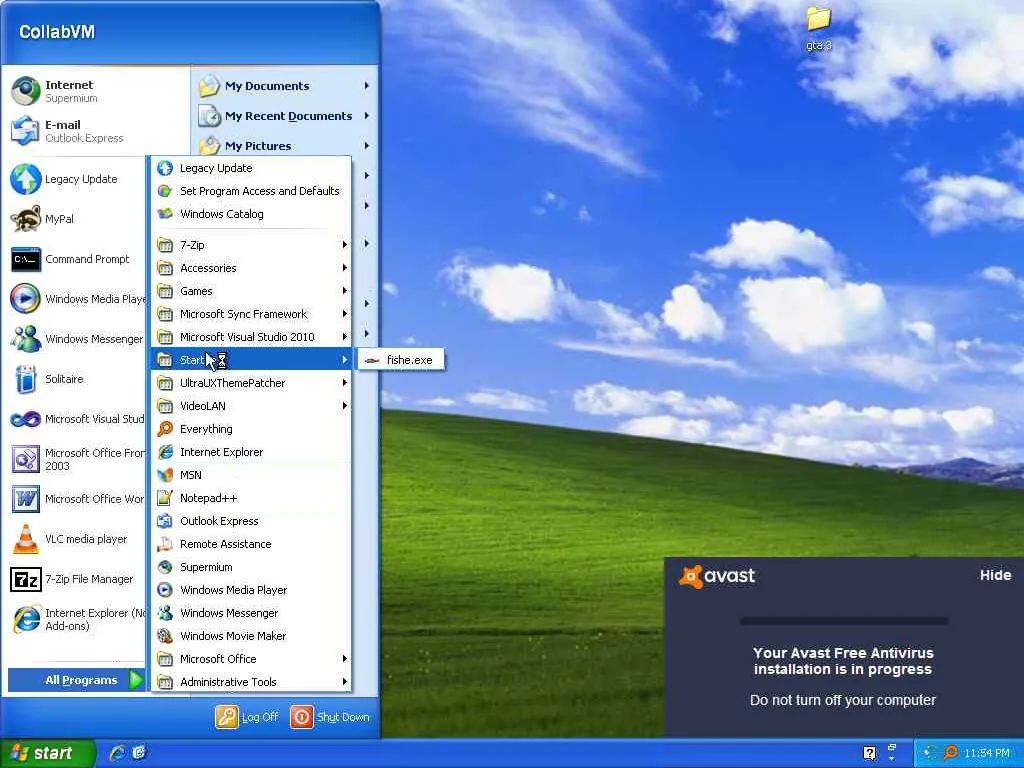Screen dimensions: 1024x768
Task: Open My Recent Documents entry
Action: (285, 116)
